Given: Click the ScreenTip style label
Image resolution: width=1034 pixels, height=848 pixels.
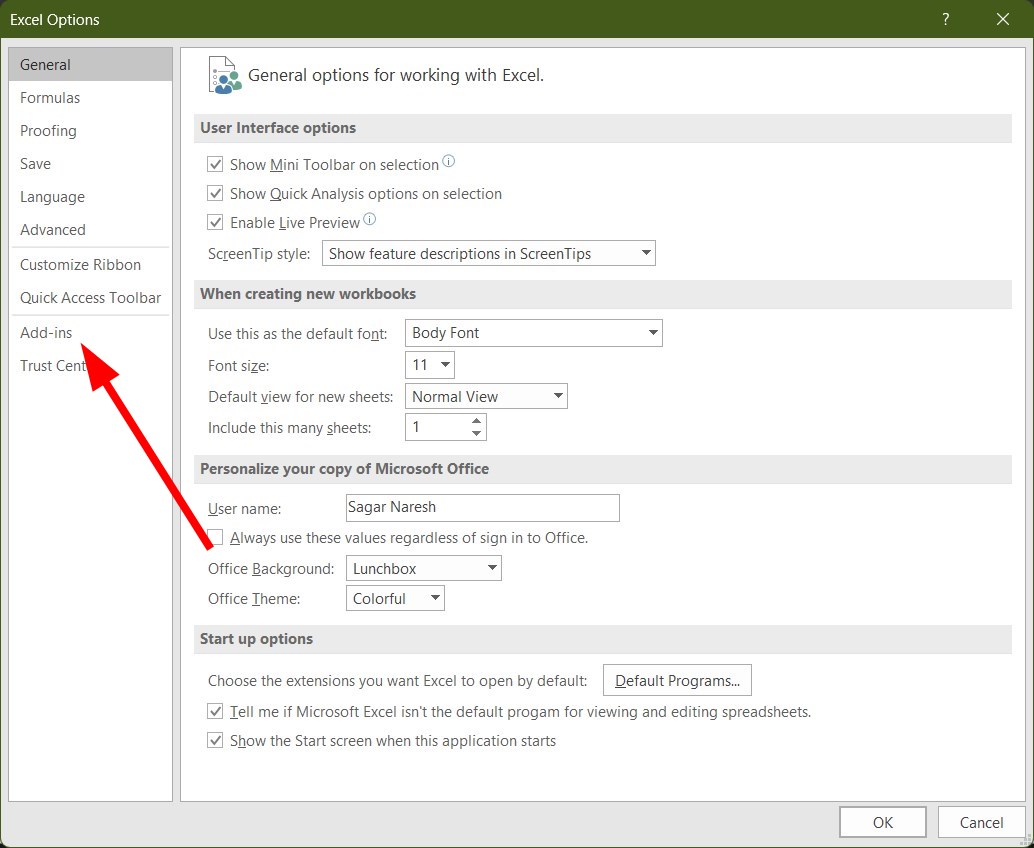Looking at the screenshot, I should point(259,254).
